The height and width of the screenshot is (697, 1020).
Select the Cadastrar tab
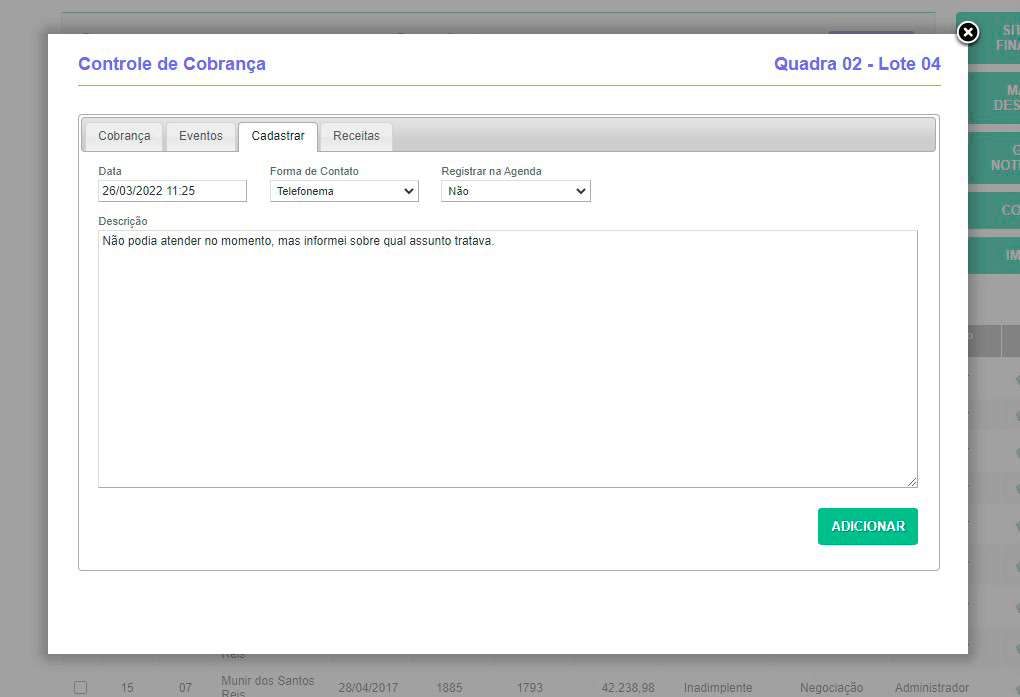click(x=278, y=136)
